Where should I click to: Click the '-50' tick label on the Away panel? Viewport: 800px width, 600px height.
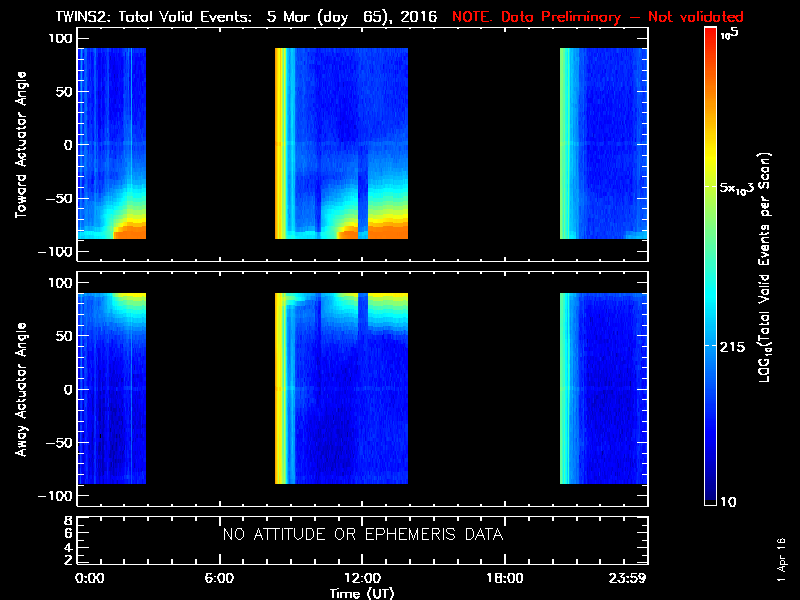59,443
